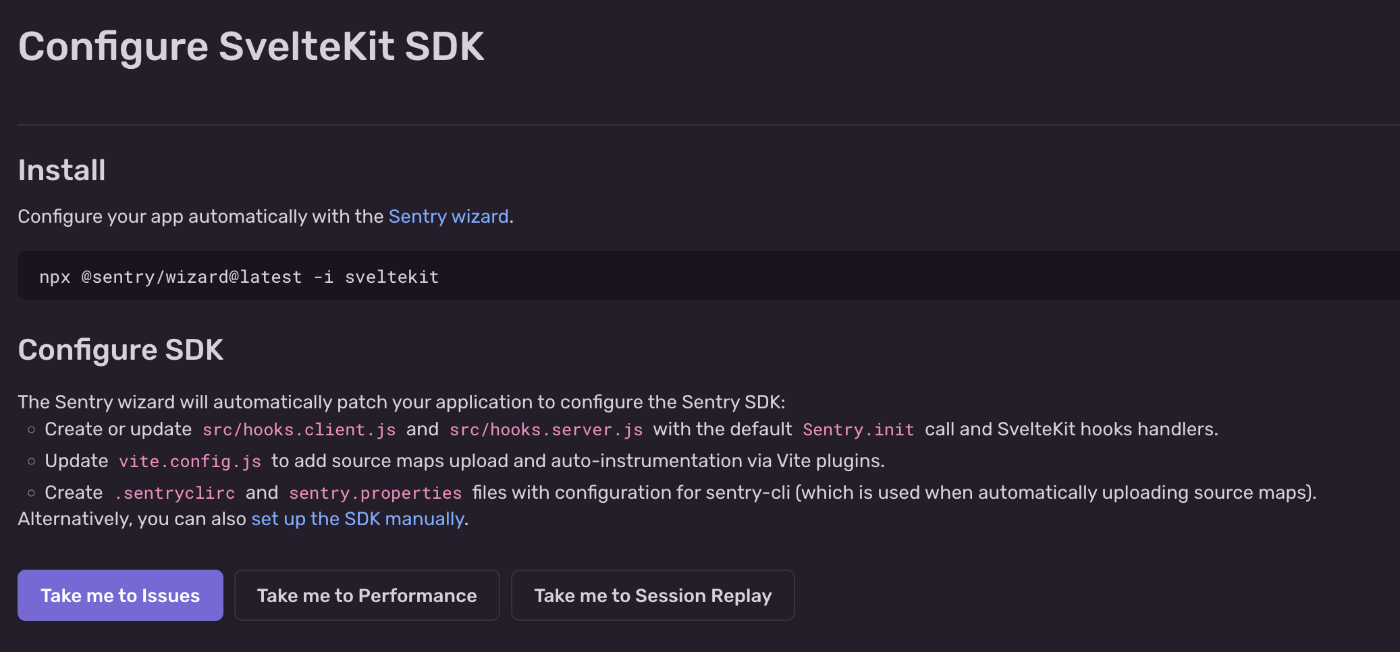Click '@sentry/wizard@latest' in the command
1400x652 pixels.
pyautogui.click(x=191, y=277)
